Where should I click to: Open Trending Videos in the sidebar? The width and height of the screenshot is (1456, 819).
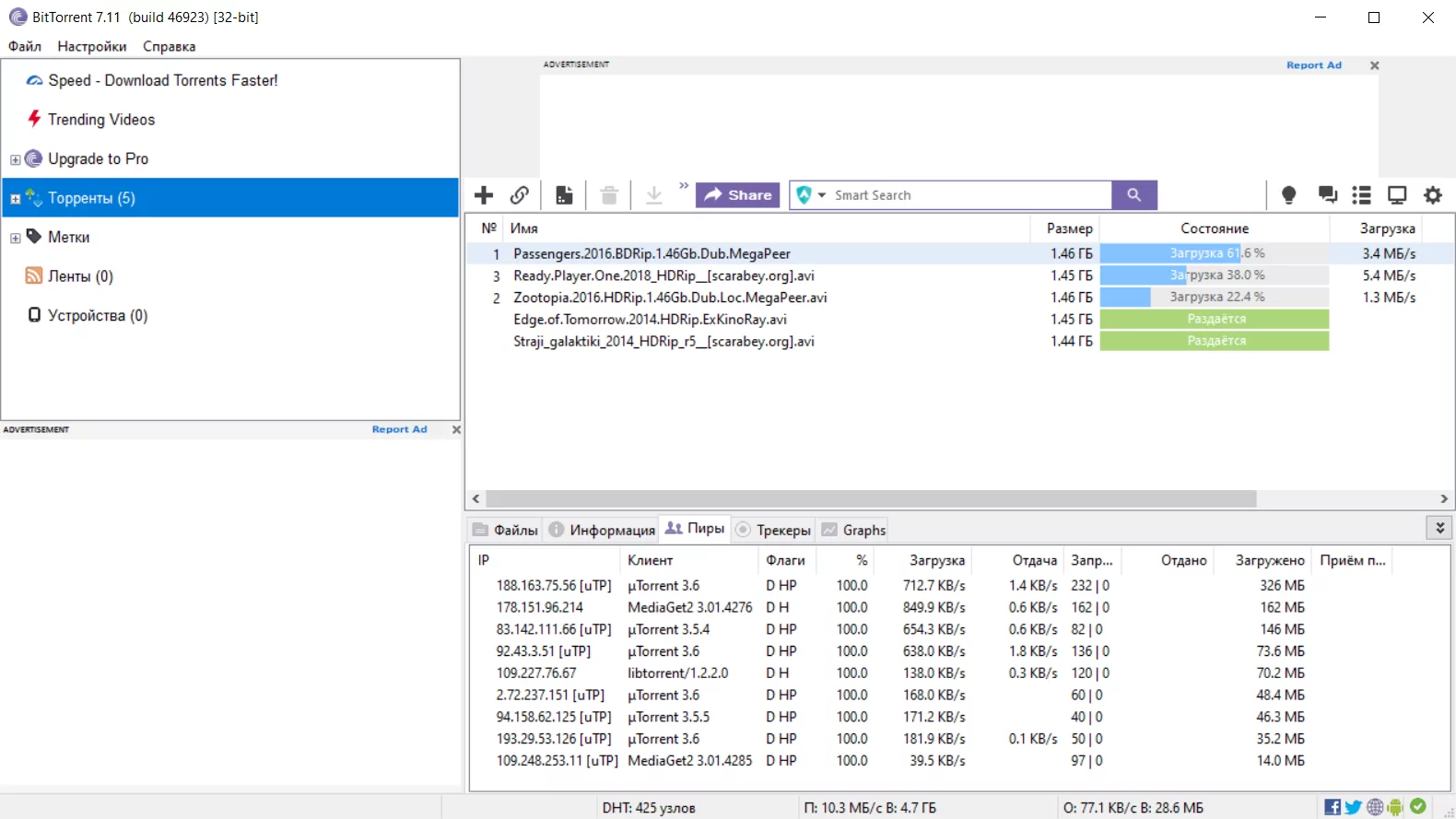pyautogui.click(x=101, y=120)
